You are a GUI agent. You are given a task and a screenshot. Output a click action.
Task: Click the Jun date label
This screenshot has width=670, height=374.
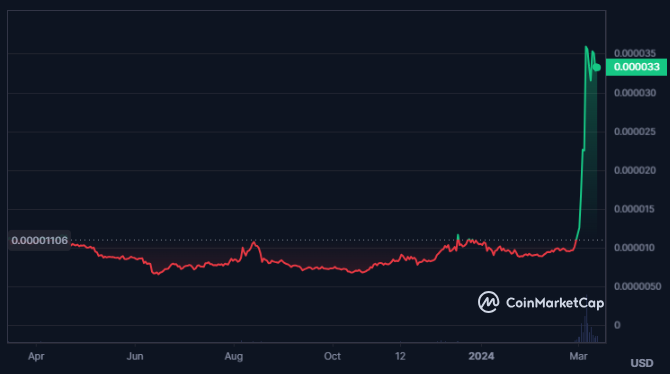pyautogui.click(x=135, y=356)
